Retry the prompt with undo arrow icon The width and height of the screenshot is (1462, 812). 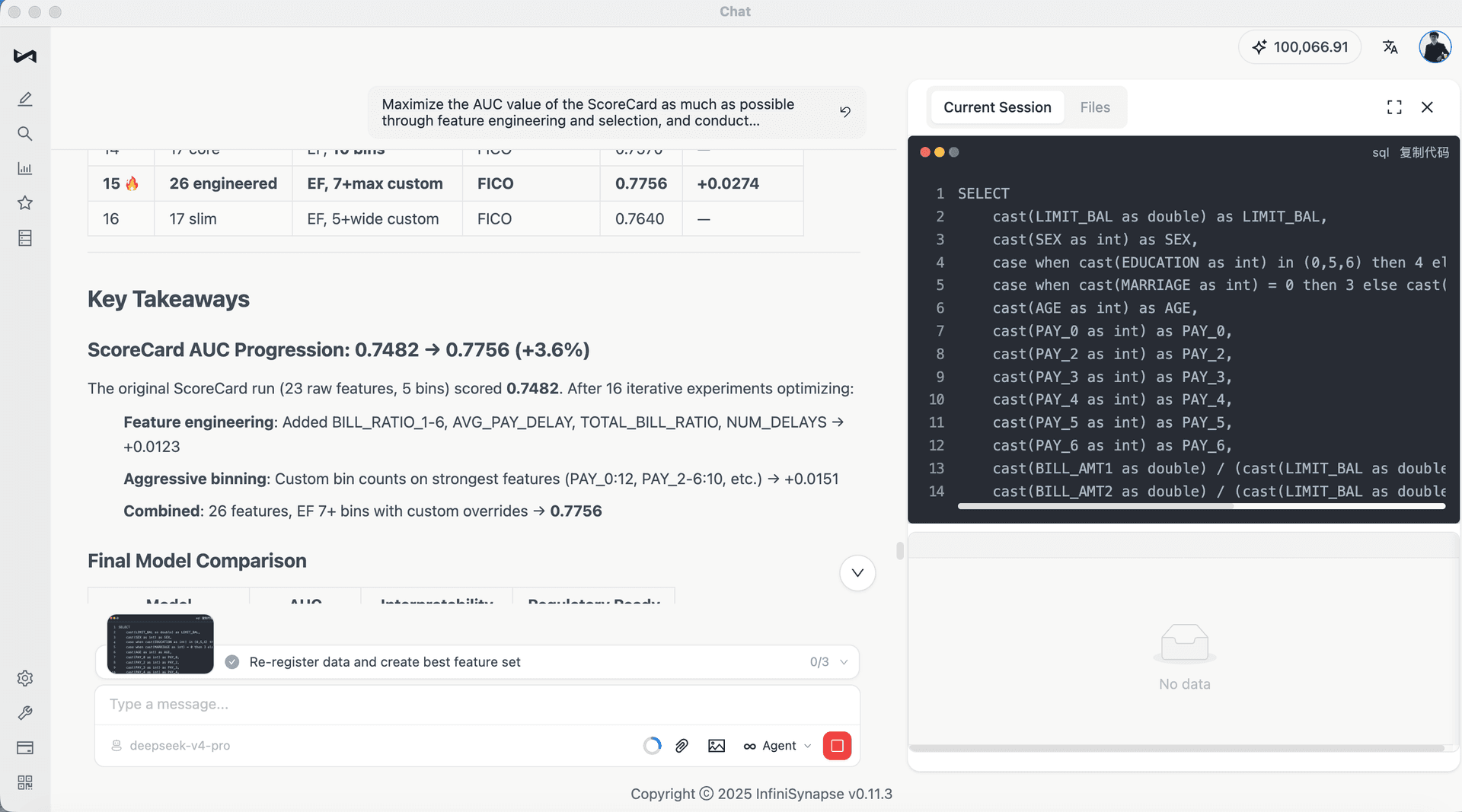(x=845, y=112)
